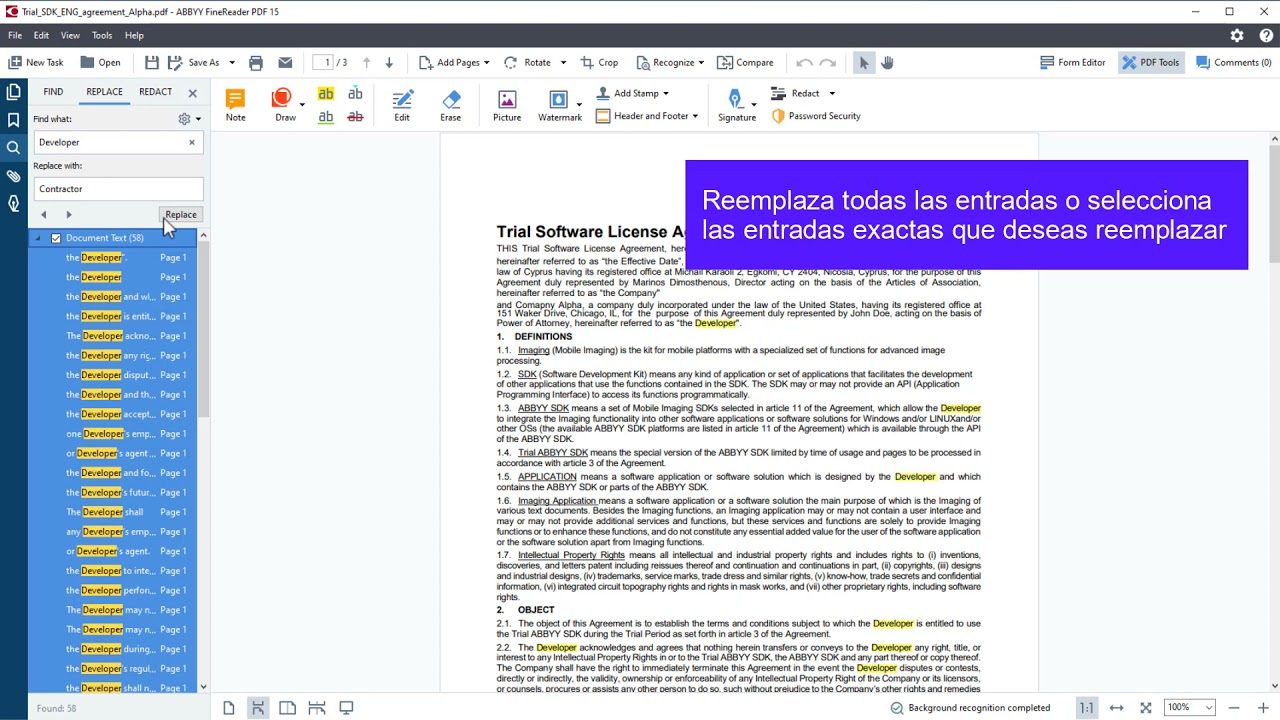The width and height of the screenshot is (1280, 720).
Task: Go to the previous search result arrow
Action: tap(43, 215)
